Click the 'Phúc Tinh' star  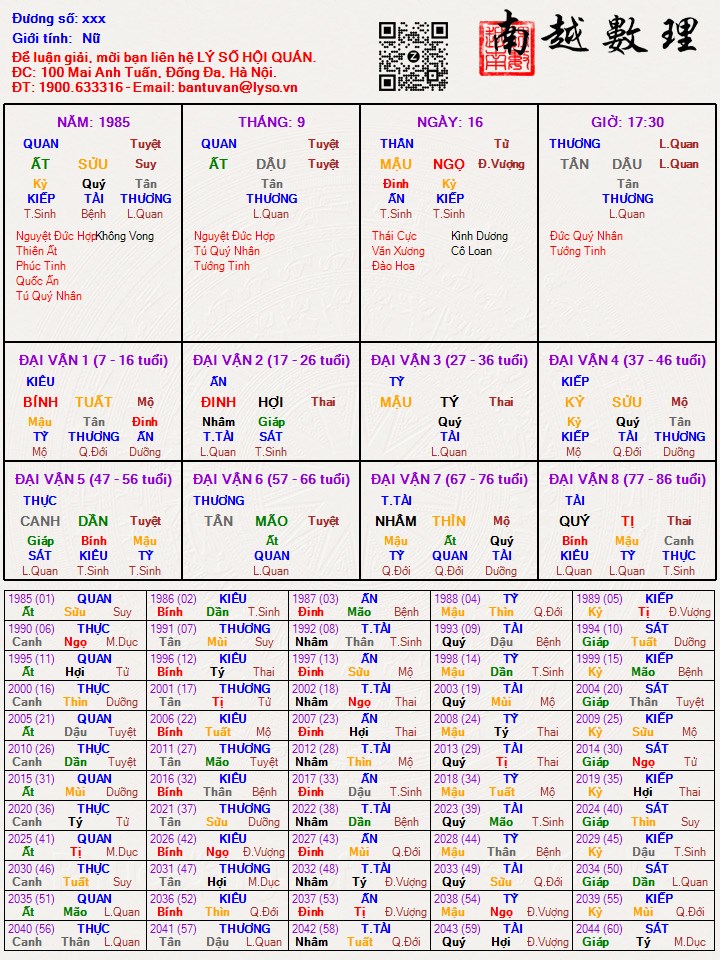click(x=40, y=266)
